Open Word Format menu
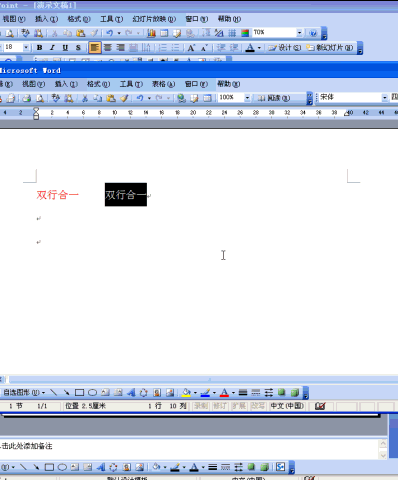The width and height of the screenshot is (398, 480). click(x=98, y=84)
